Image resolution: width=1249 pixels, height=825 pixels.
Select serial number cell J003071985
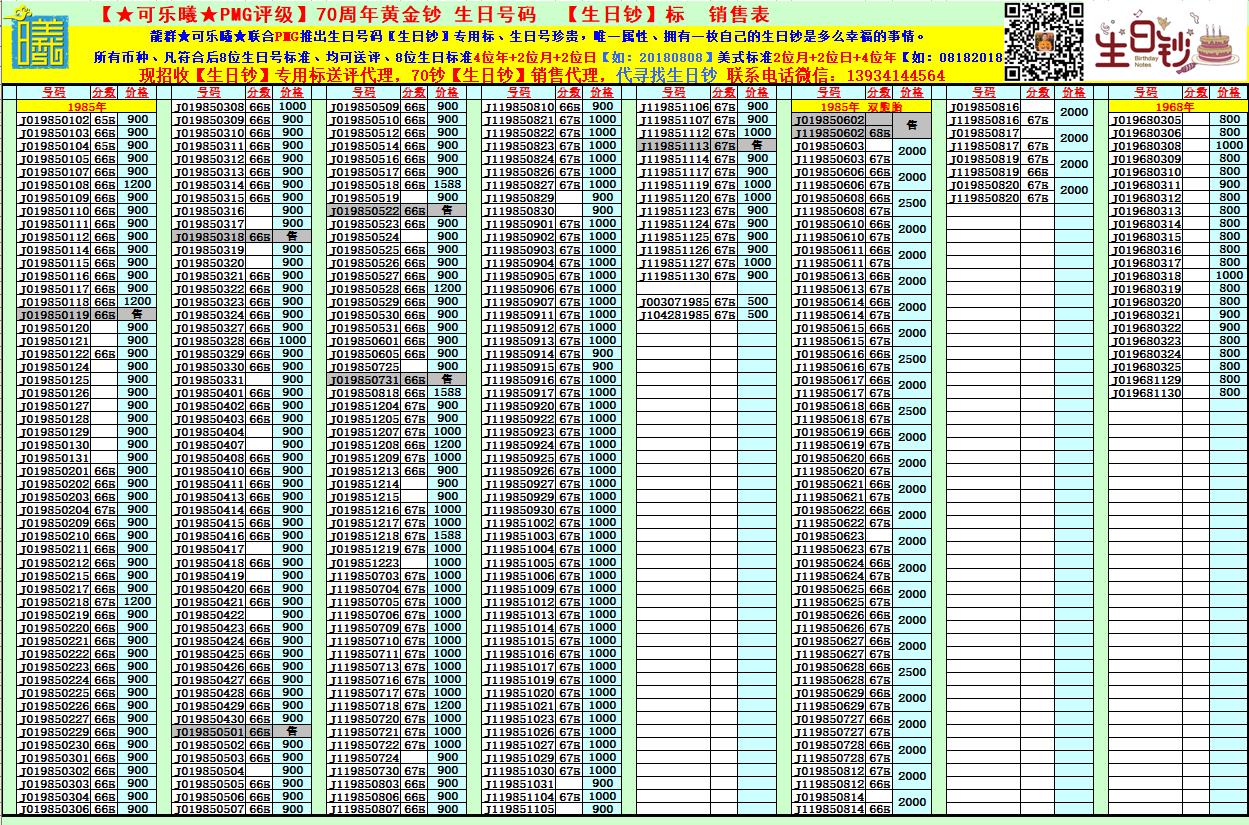[x=674, y=302]
